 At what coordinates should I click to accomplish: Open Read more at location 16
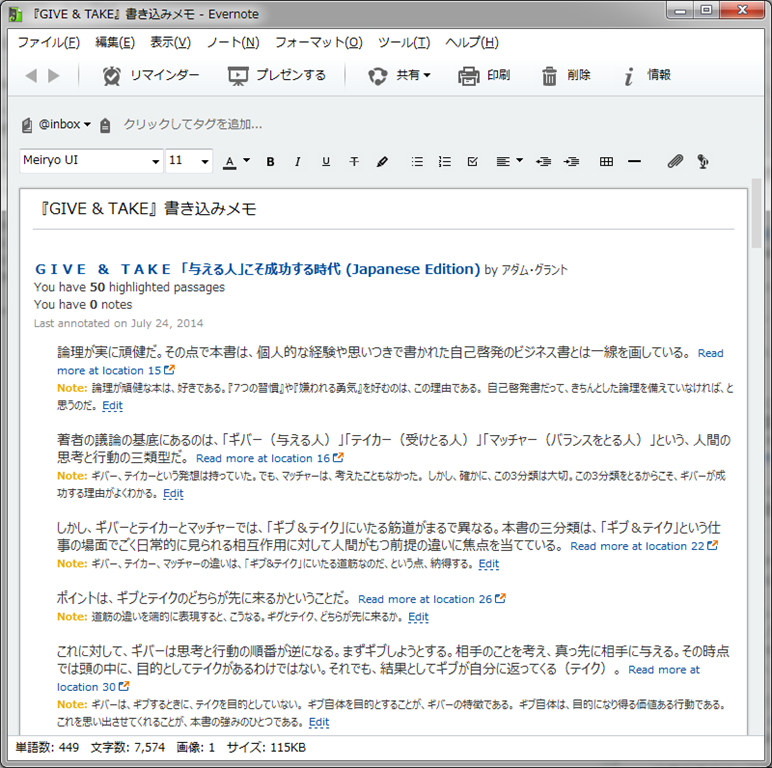[x=269, y=458]
